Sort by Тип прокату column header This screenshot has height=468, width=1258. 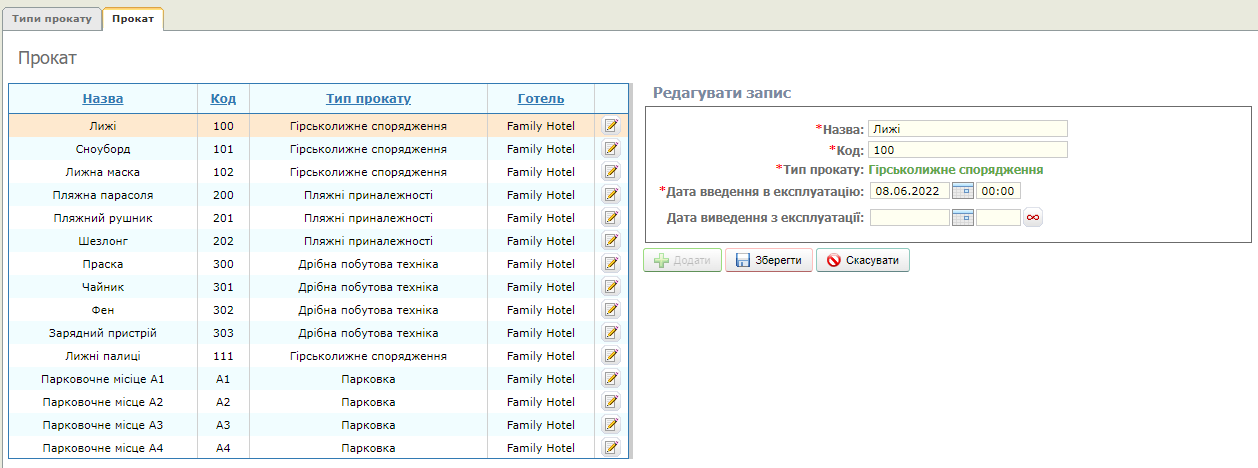point(368,99)
